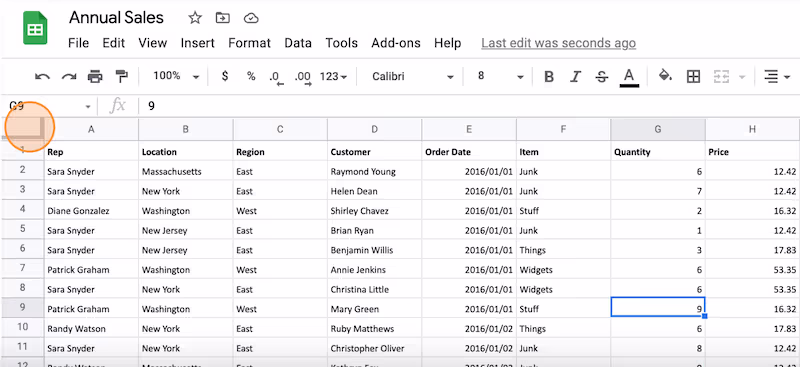
Task: Open the font size 8 dropdown
Action: [501, 76]
